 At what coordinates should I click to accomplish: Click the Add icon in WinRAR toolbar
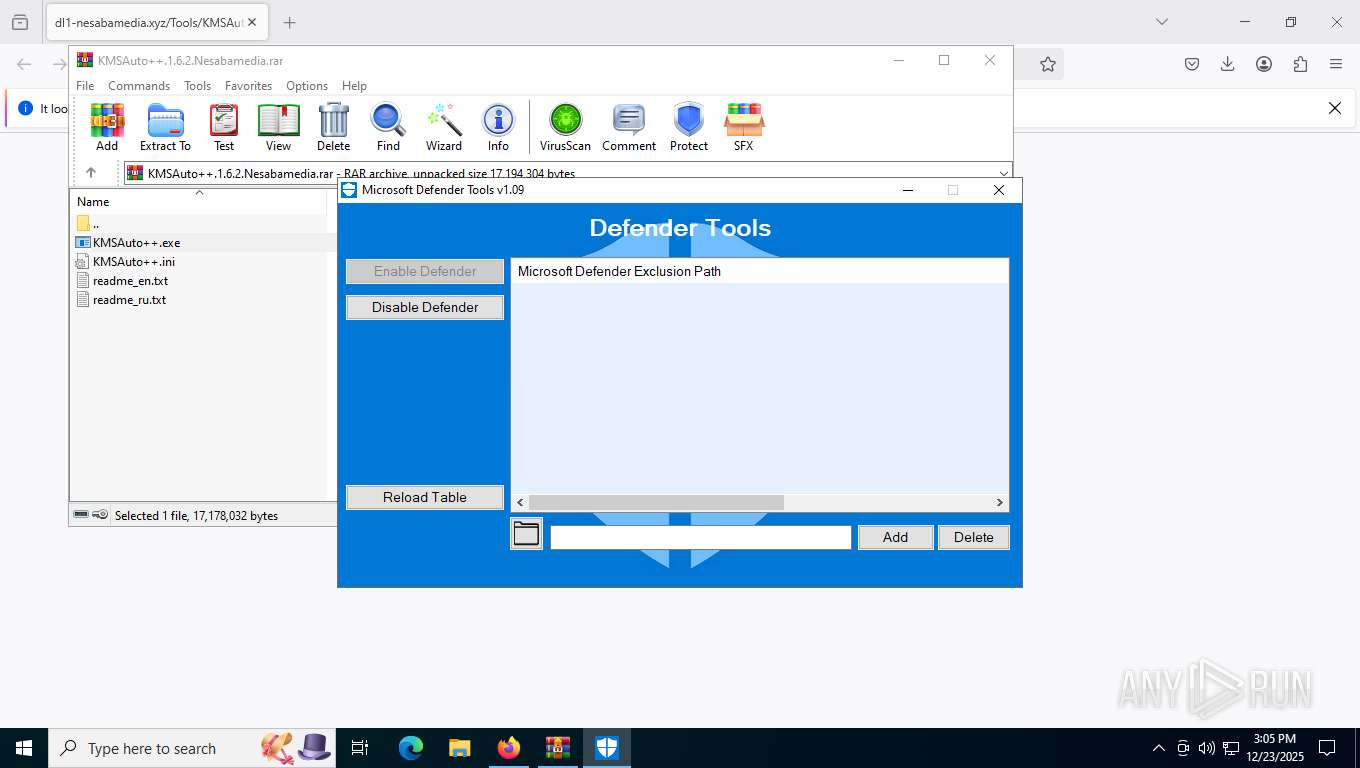point(107,127)
